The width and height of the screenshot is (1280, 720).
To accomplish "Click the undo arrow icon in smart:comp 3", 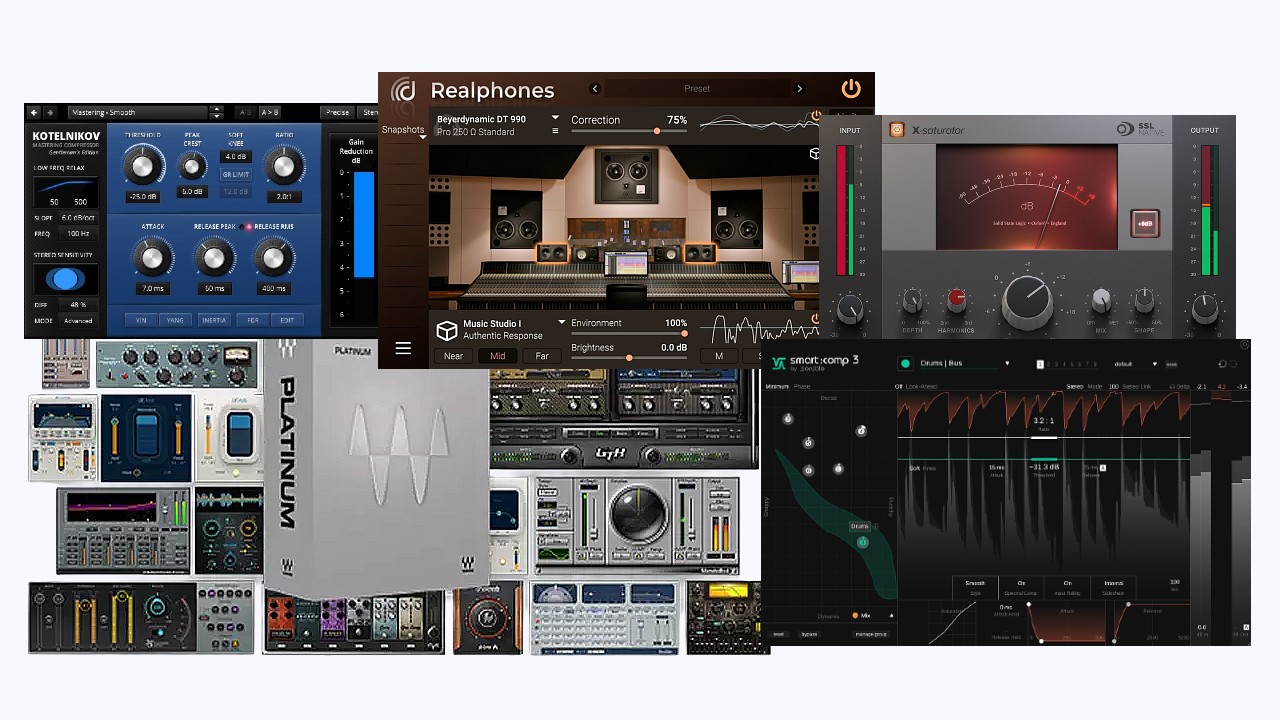I will (1222, 363).
